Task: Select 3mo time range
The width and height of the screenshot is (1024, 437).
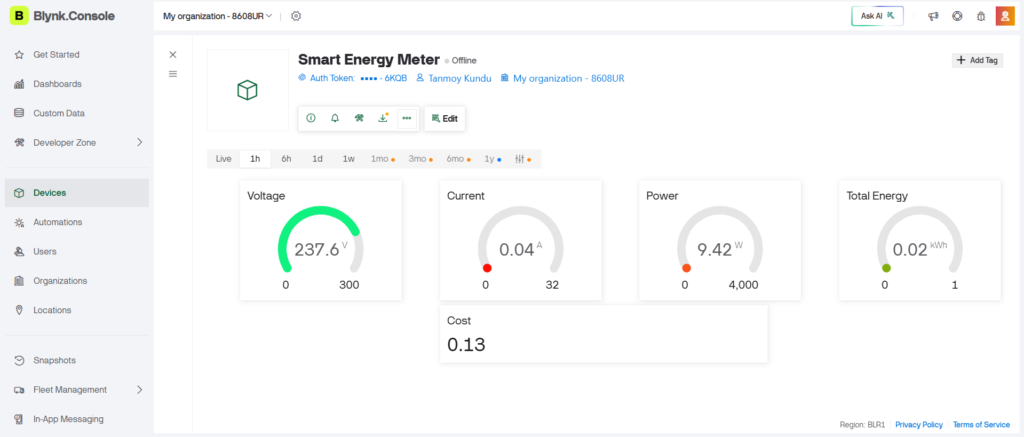Action: (x=421, y=159)
